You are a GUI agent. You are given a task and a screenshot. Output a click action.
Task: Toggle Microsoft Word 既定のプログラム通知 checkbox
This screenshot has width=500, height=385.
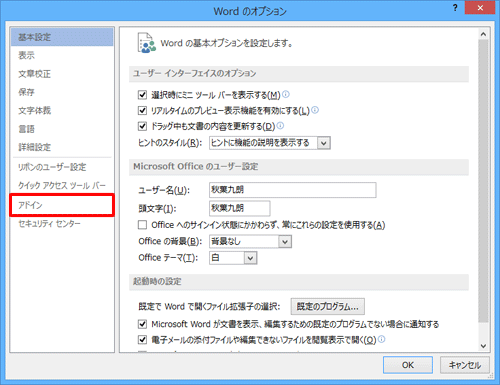coord(142,324)
